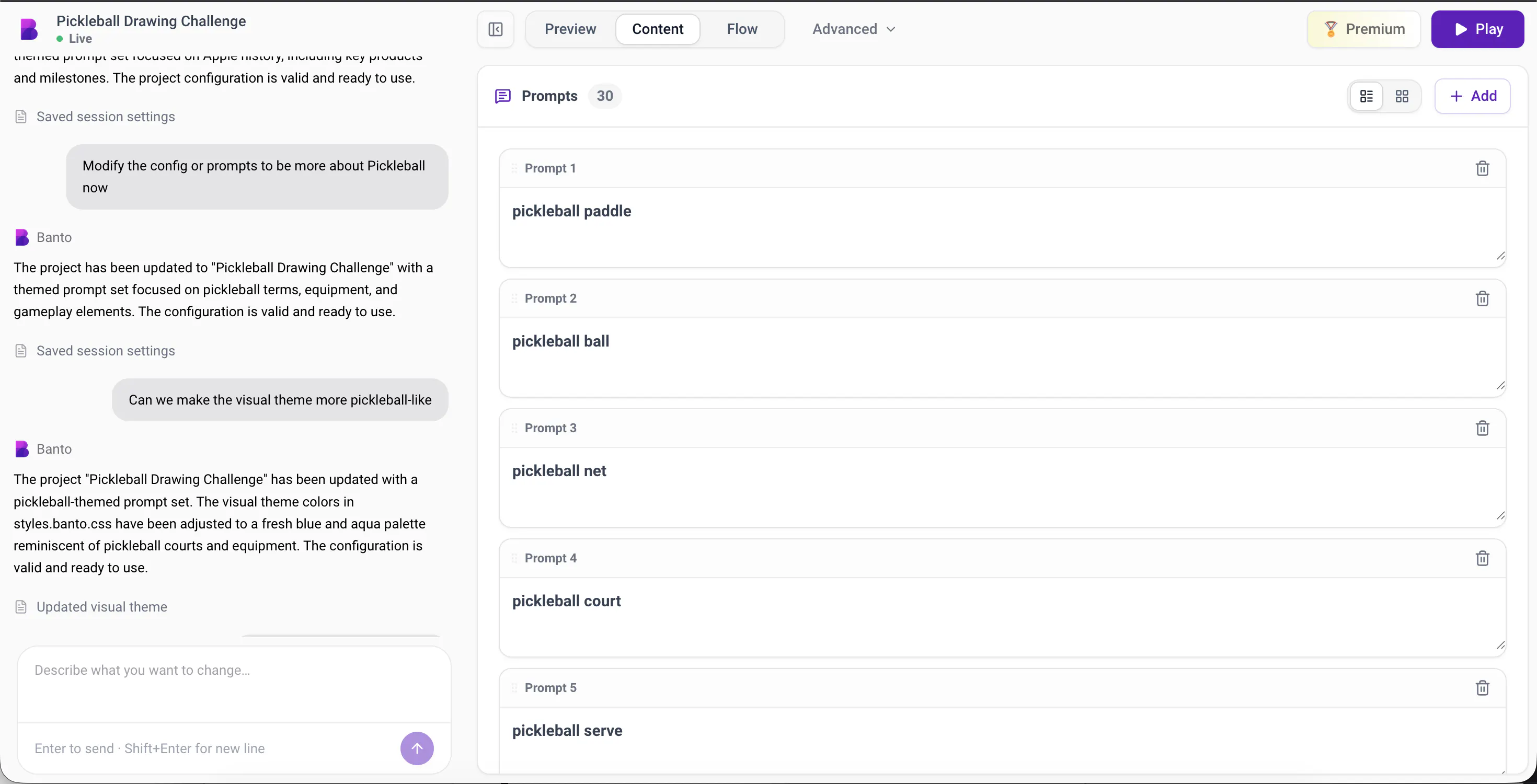Viewport: 1537px width, 784px height.
Task: Delete Prompt 2 with trash icon
Action: coord(1482,298)
